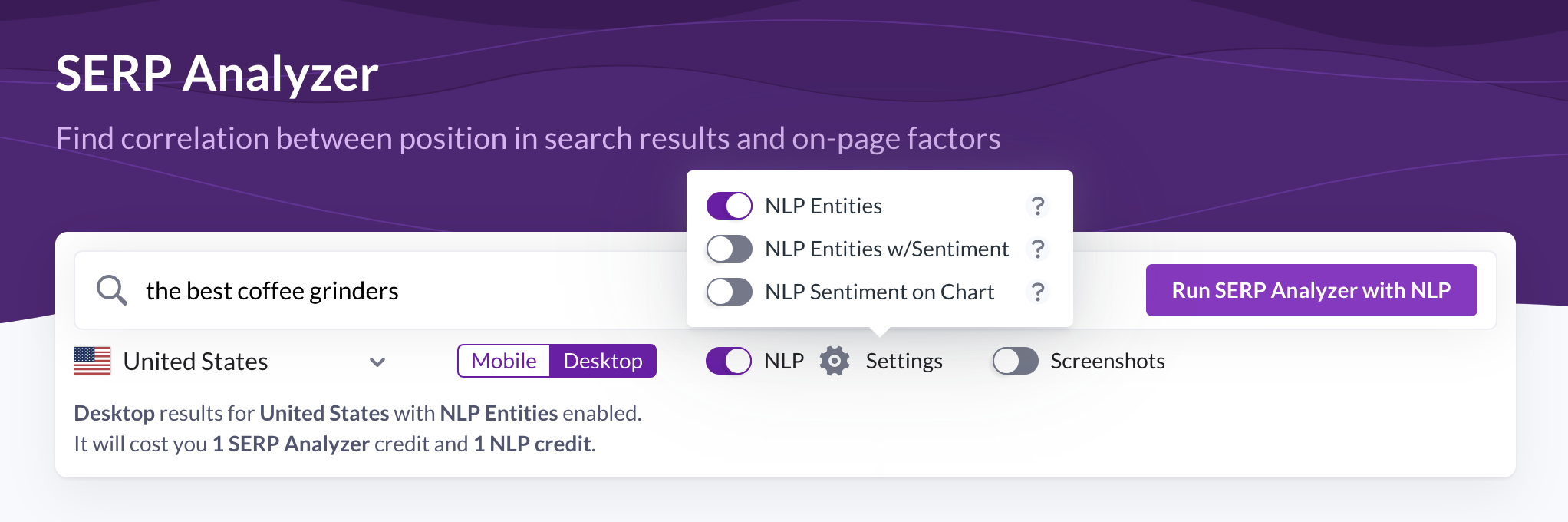Switch to Mobile results
The image size is (1568, 522).
point(504,361)
